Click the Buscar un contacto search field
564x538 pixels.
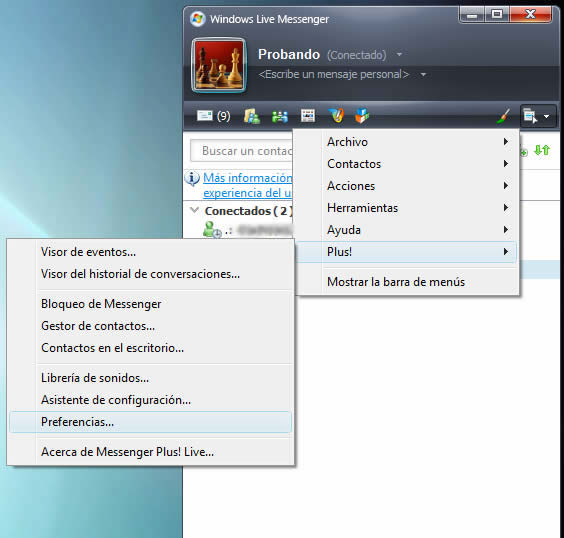pos(241,150)
